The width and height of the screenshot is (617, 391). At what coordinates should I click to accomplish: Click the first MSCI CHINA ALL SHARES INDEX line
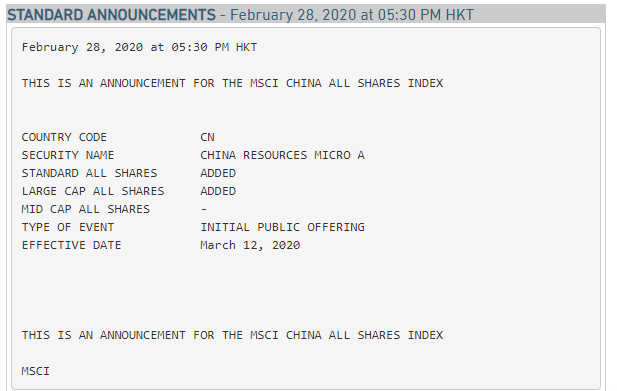(x=232, y=83)
